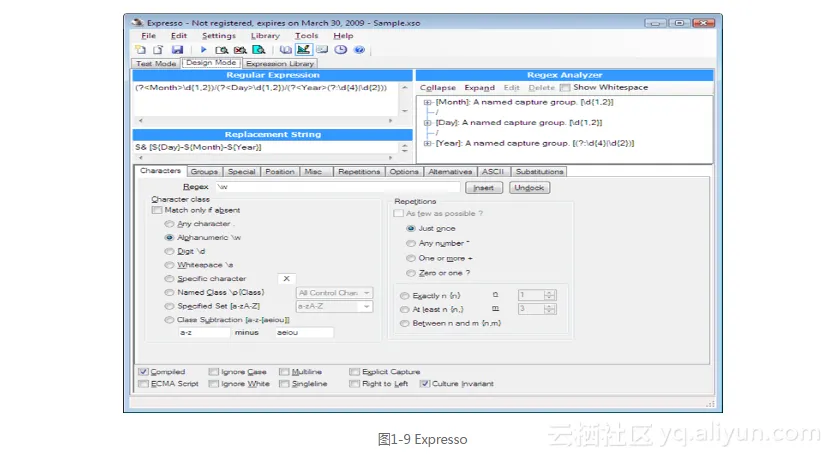832x458 pixels.
Task: Open the Groups tab
Action: pyautogui.click(x=204, y=172)
